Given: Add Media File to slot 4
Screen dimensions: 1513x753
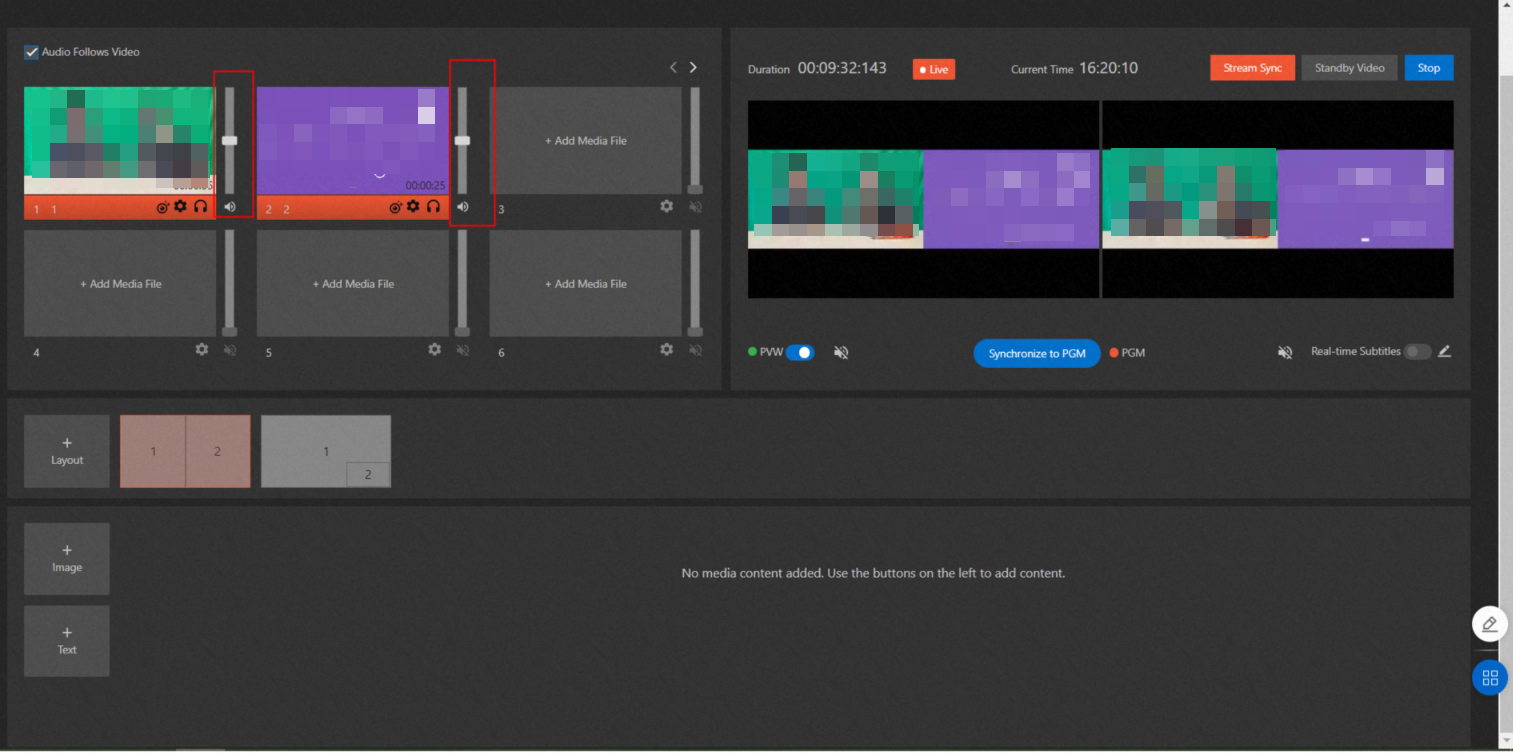Looking at the screenshot, I should coord(120,284).
